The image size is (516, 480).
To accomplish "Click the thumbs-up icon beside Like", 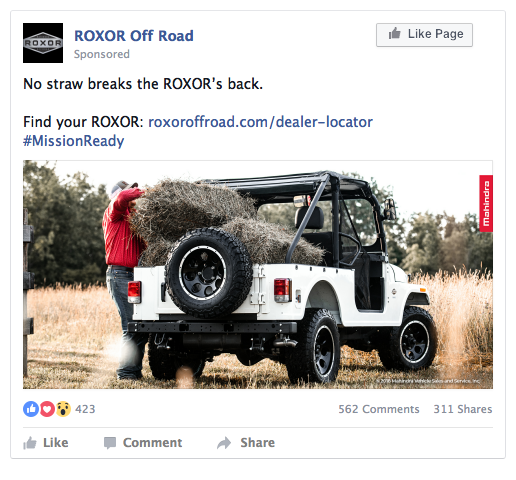I will 30,443.
